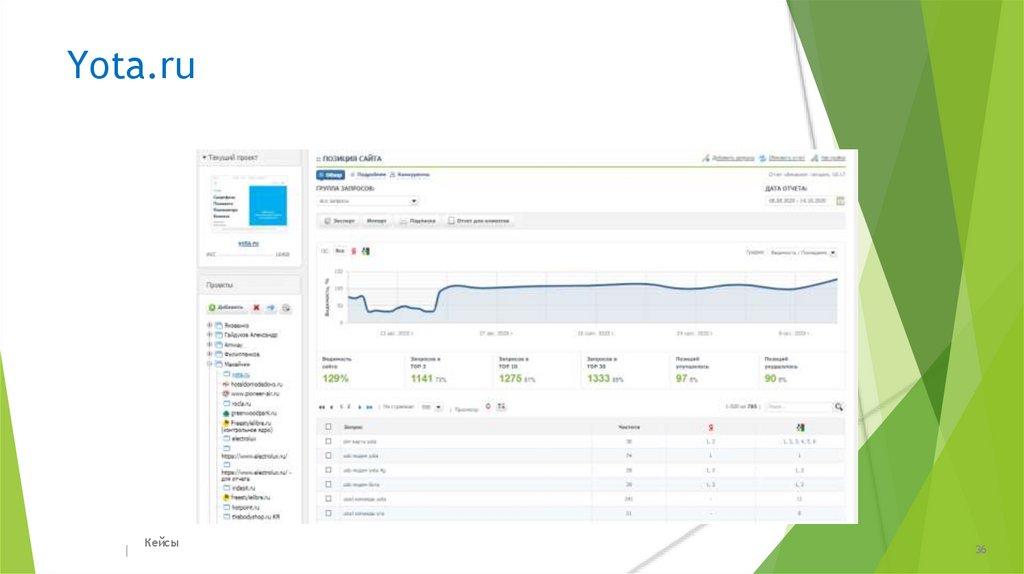Check the box for 'sim карта yota' row

328,441
